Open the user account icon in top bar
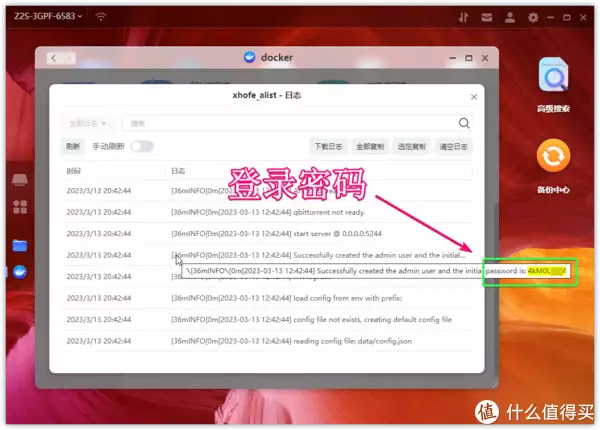This screenshot has width=600, height=430. click(x=510, y=17)
